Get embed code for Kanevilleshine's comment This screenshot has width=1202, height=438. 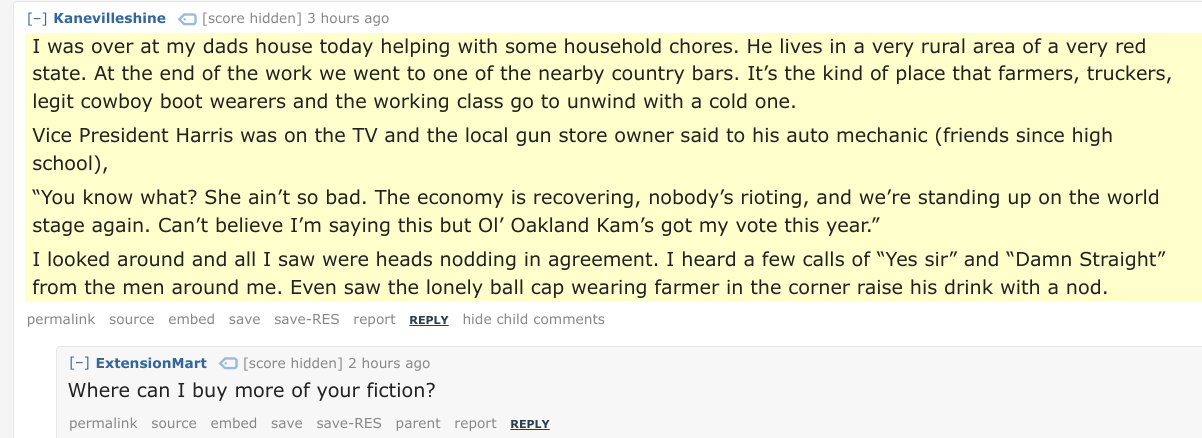click(191, 320)
